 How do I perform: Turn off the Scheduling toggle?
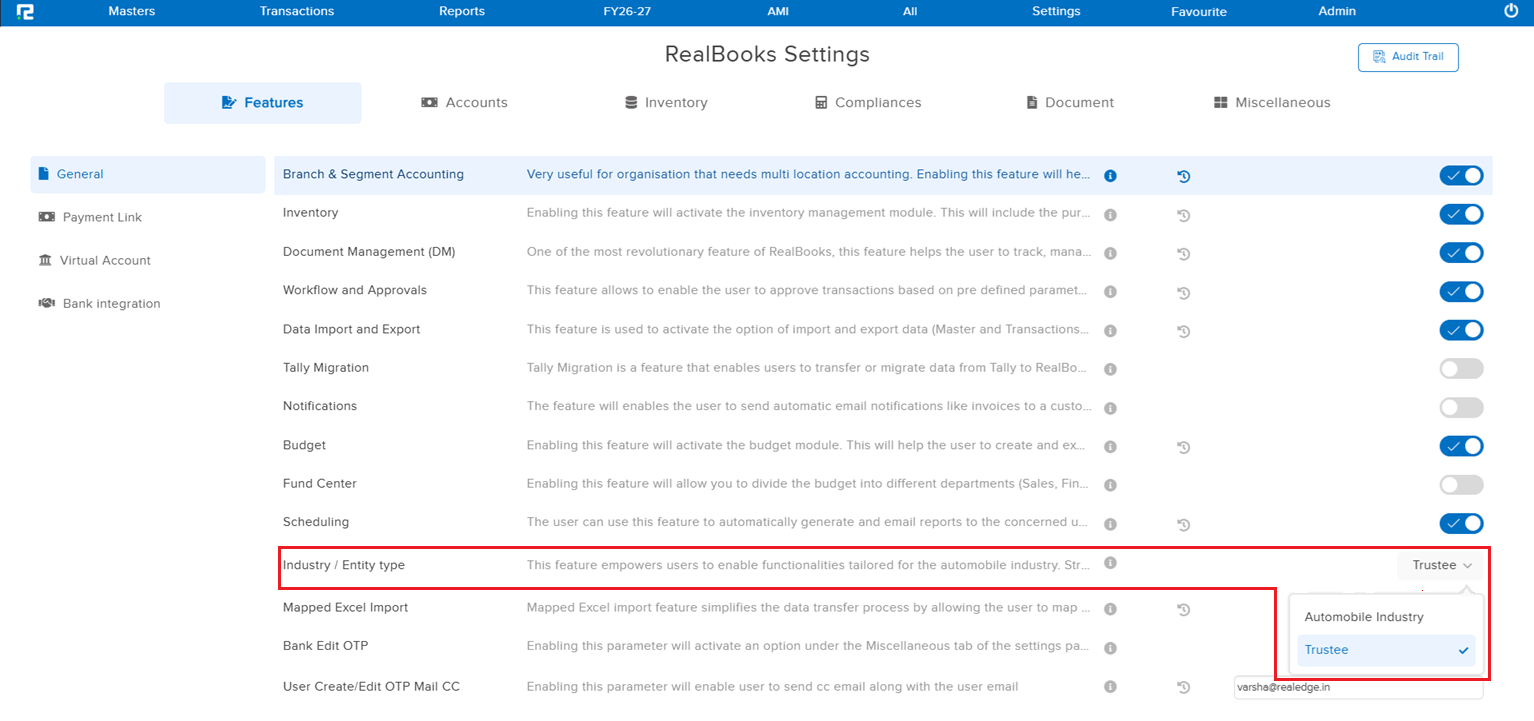tap(1461, 523)
